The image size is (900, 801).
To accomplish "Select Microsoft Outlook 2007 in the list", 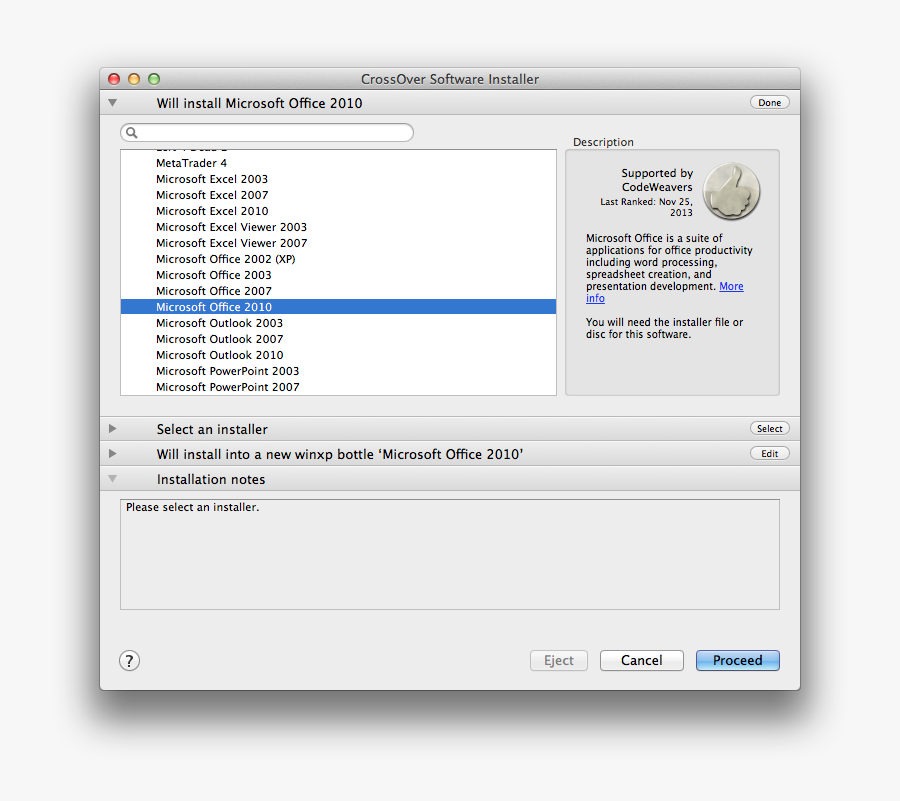I will coord(339,339).
